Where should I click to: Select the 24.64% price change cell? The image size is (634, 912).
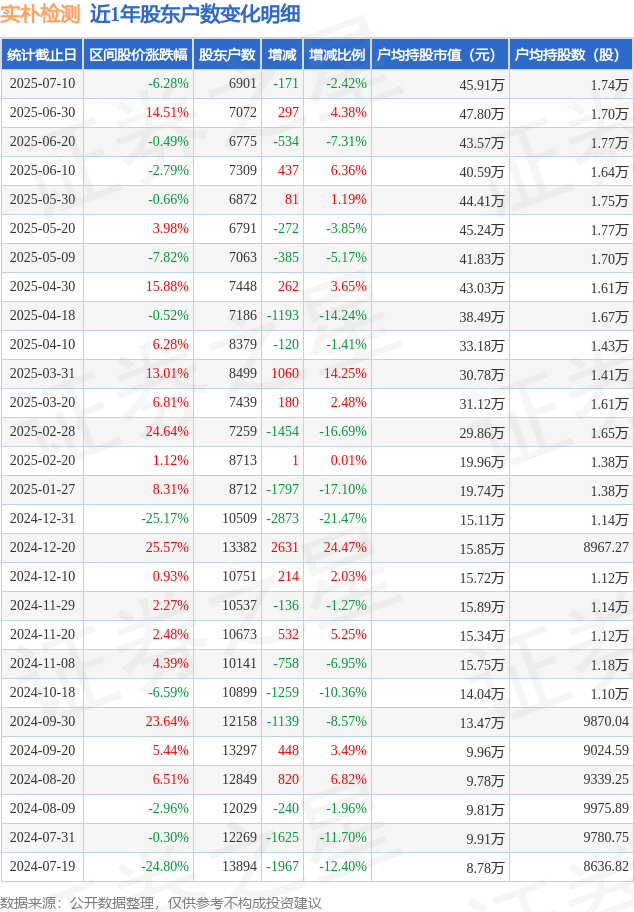tap(167, 432)
